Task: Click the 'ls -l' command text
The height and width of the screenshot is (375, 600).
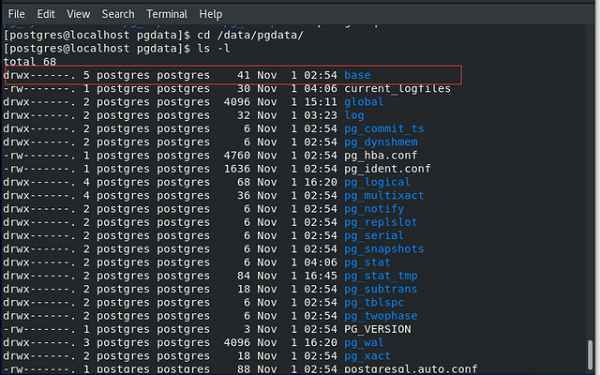Action: pyautogui.click(x=214, y=48)
